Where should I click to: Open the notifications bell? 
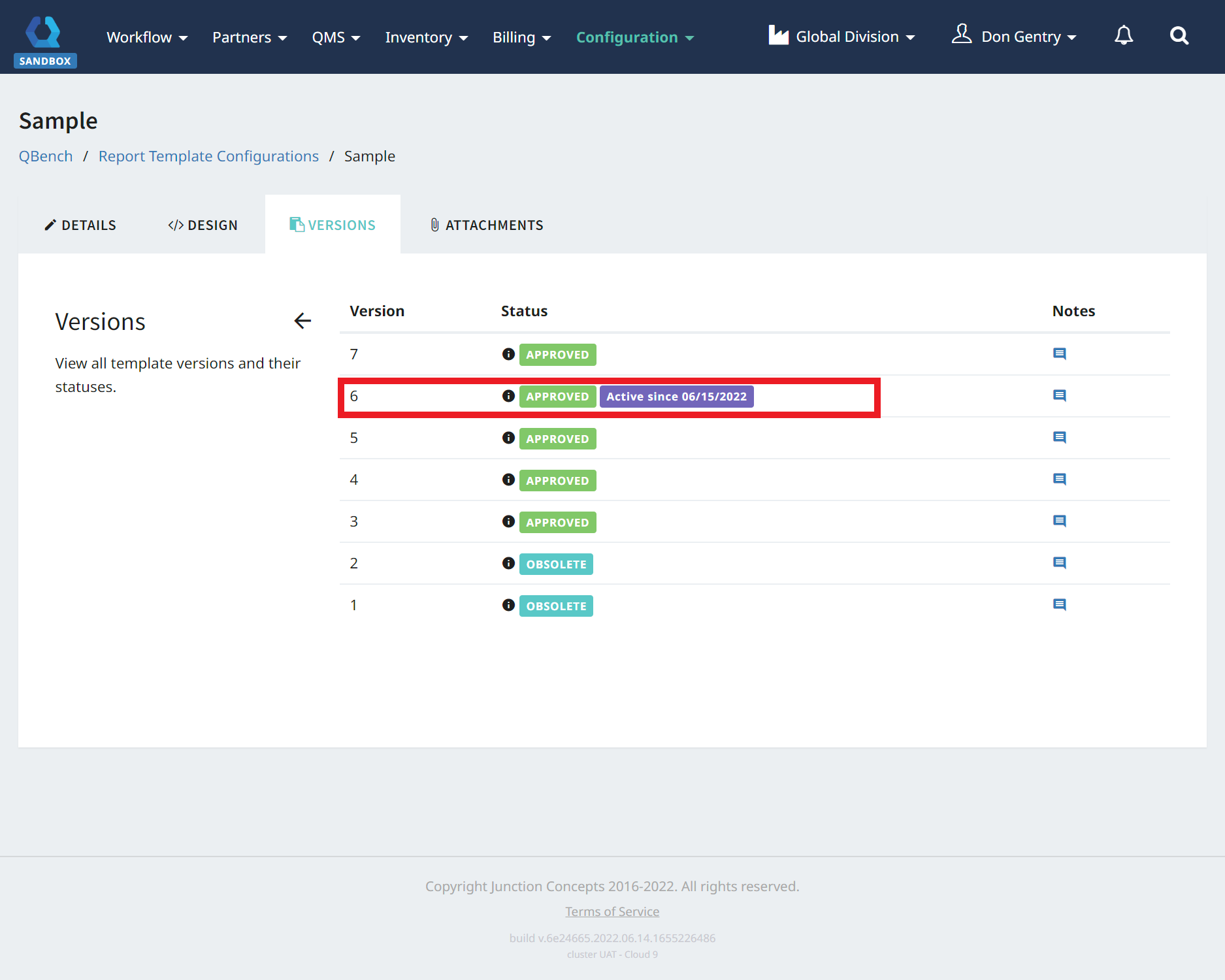(x=1123, y=36)
